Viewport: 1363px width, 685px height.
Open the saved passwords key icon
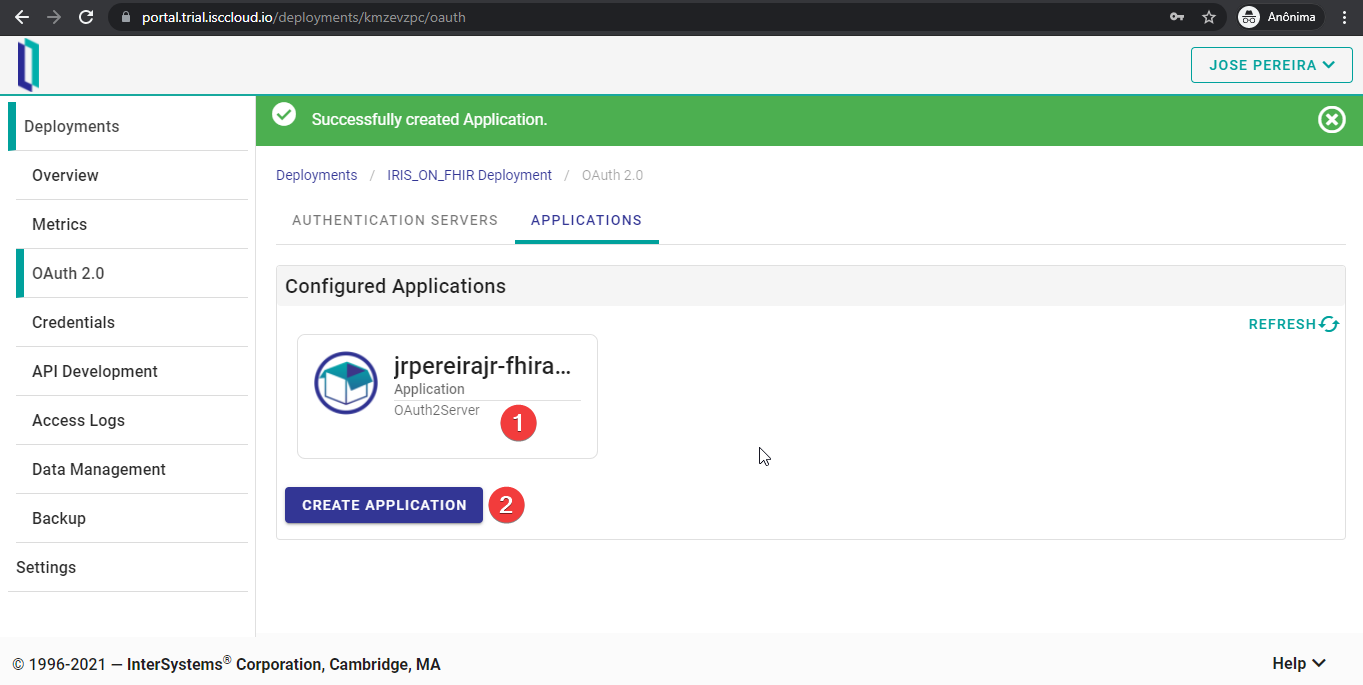pos(1177,17)
